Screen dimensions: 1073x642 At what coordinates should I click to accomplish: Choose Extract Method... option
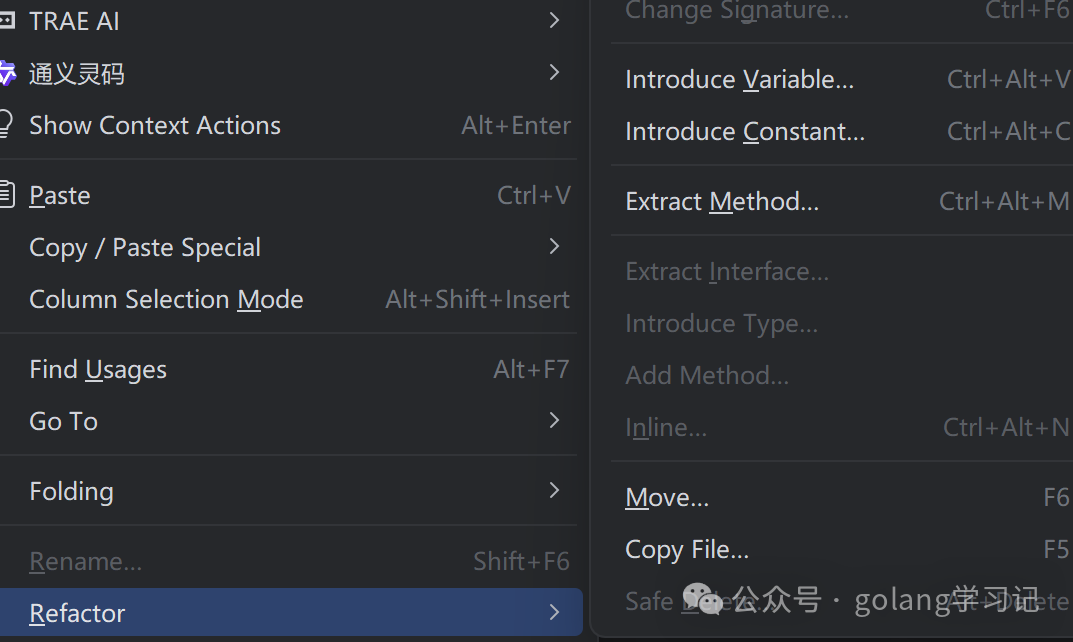coord(721,201)
